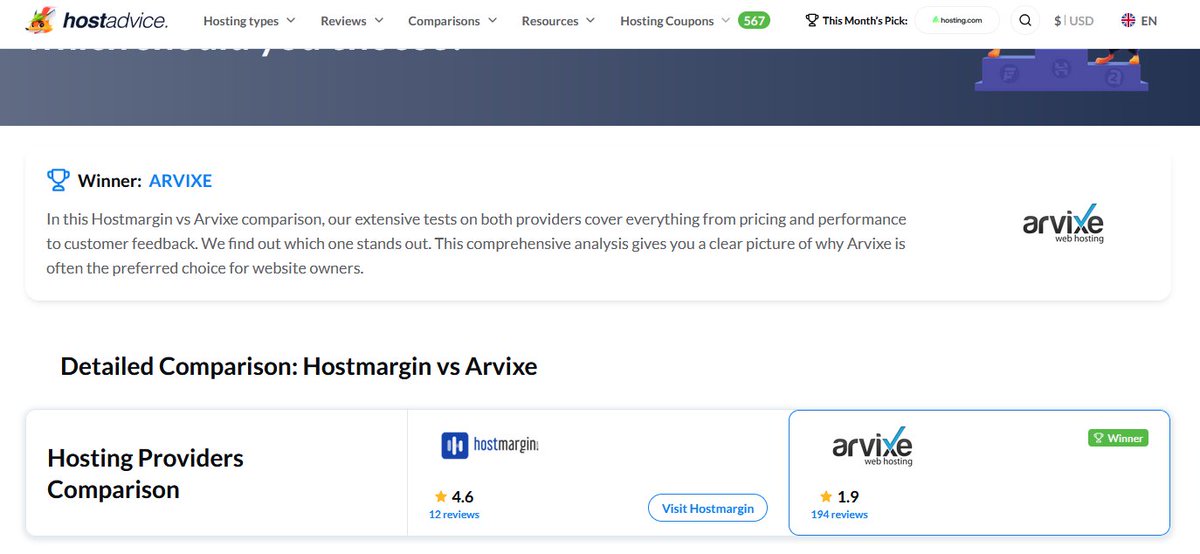Click the UK flag language icon

(x=1128, y=20)
